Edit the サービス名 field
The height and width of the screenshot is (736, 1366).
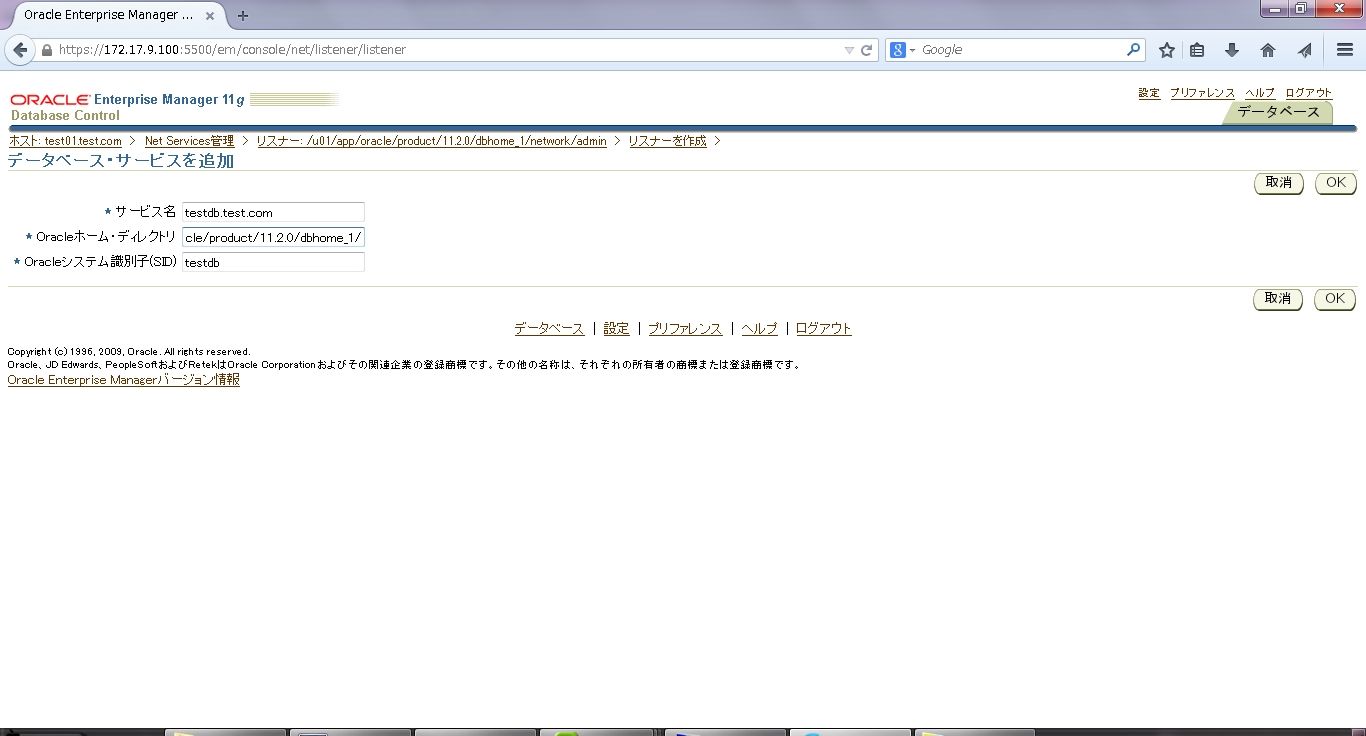click(273, 212)
